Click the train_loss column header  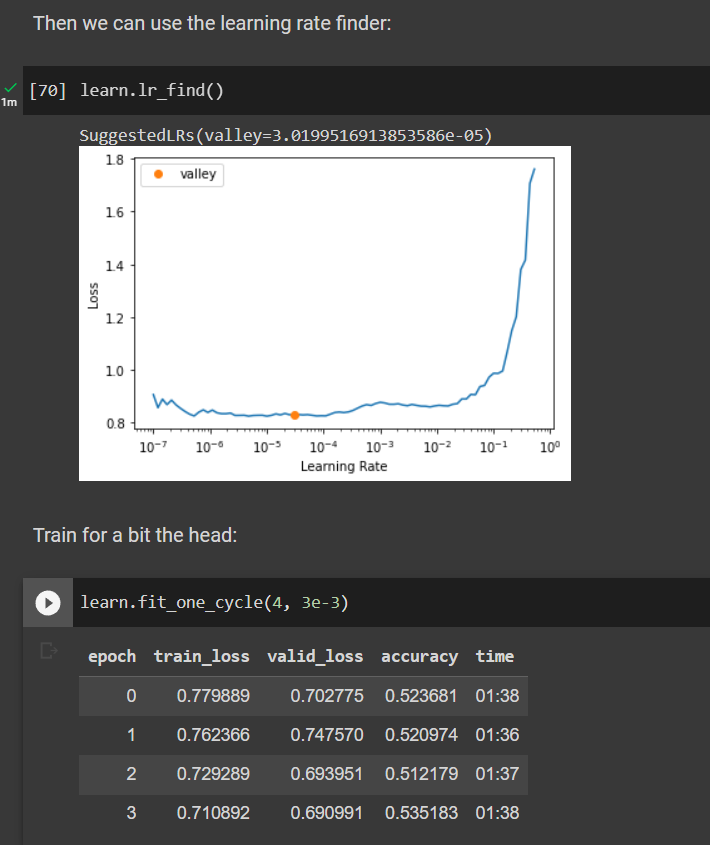[x=201, y=657]
